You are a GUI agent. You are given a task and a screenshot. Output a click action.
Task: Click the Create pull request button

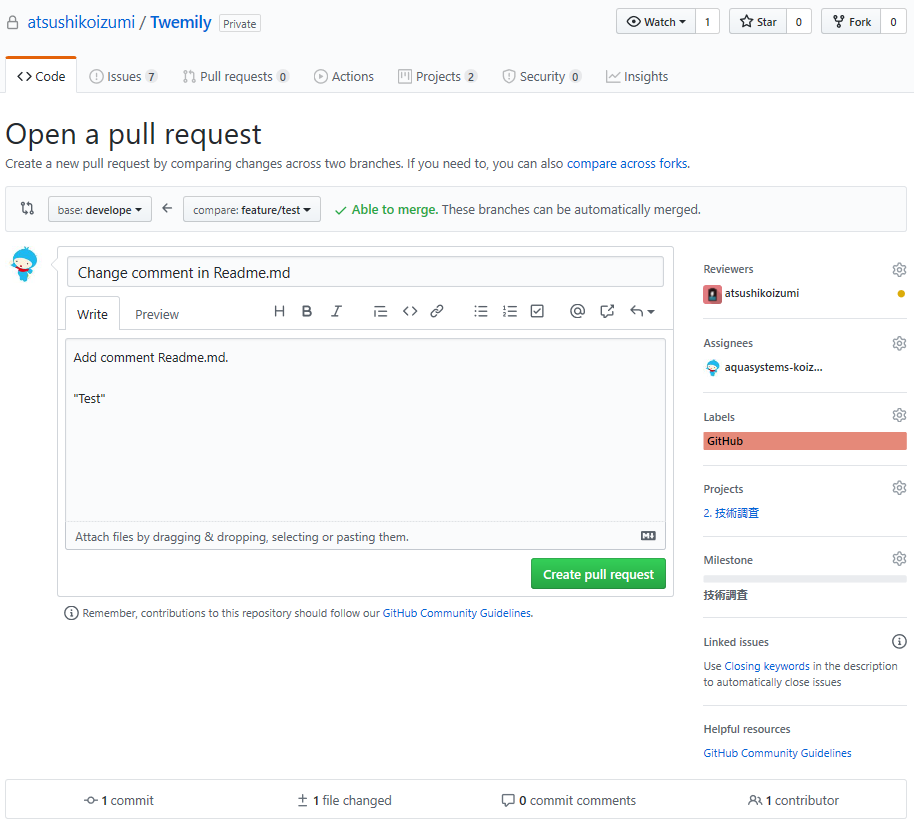598,574
